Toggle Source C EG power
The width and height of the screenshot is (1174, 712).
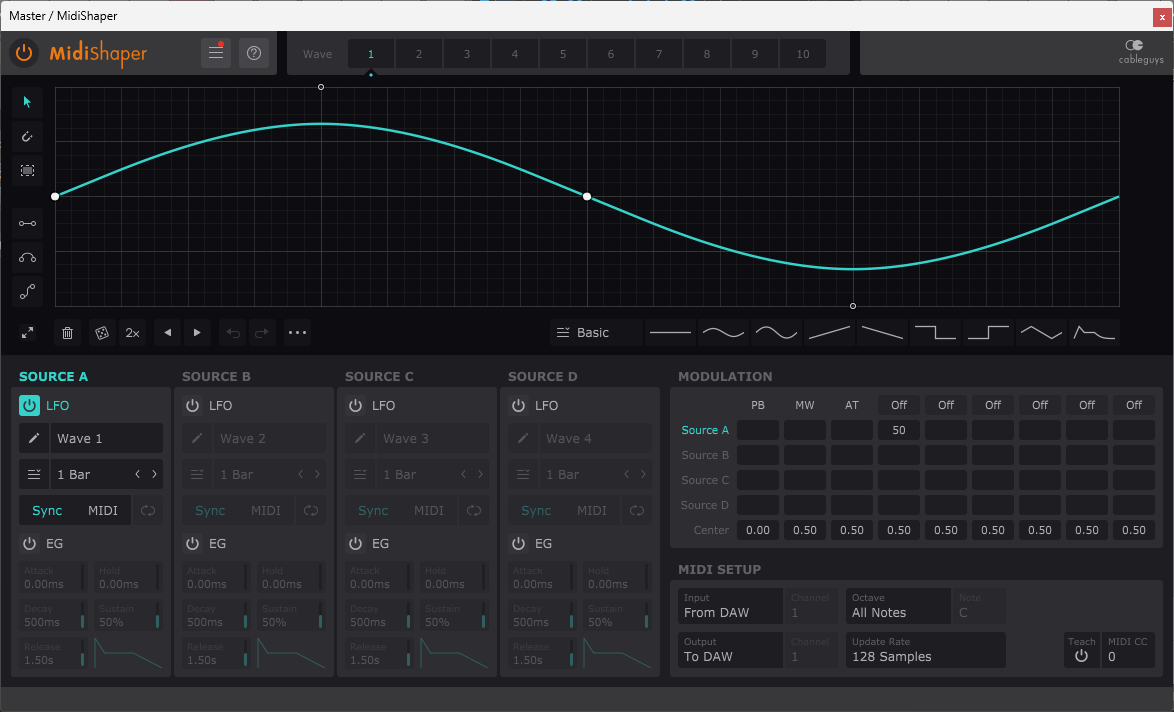point(356,544)
